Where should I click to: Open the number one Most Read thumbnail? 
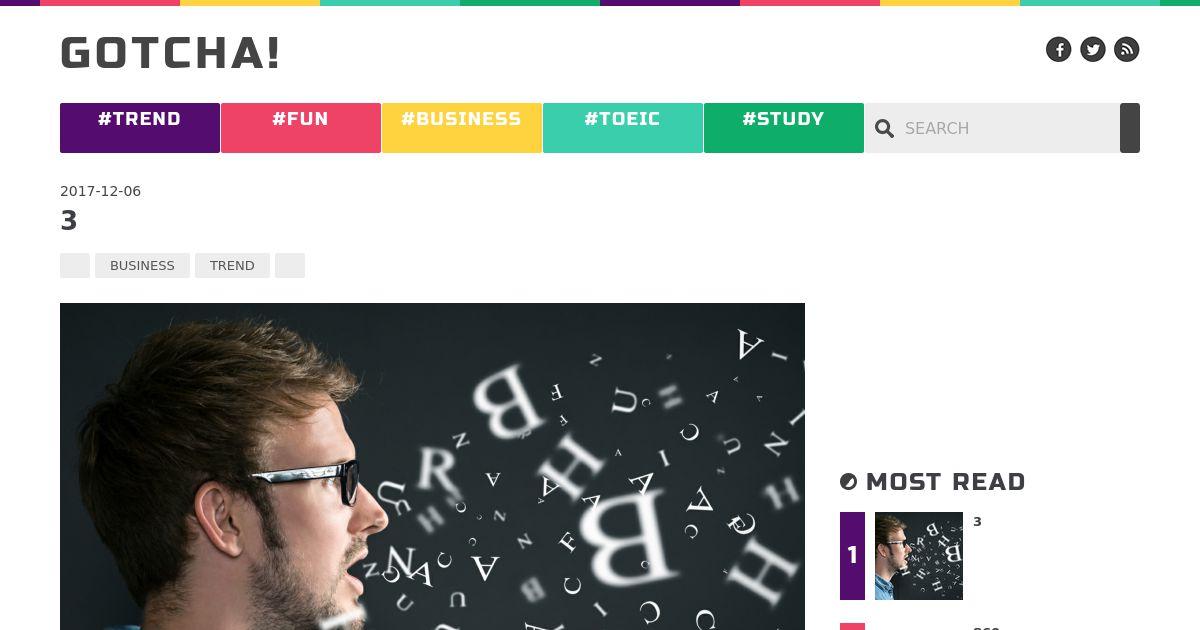point(919,556)
